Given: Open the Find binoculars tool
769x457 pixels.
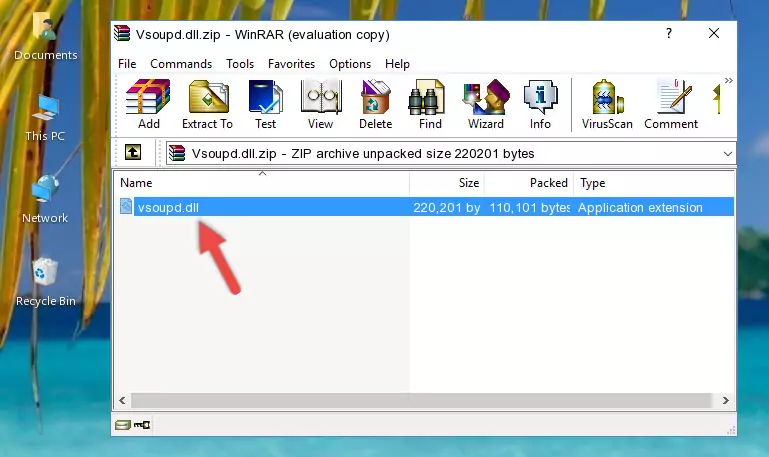Looking at the screenshot, I should [430, 104].
